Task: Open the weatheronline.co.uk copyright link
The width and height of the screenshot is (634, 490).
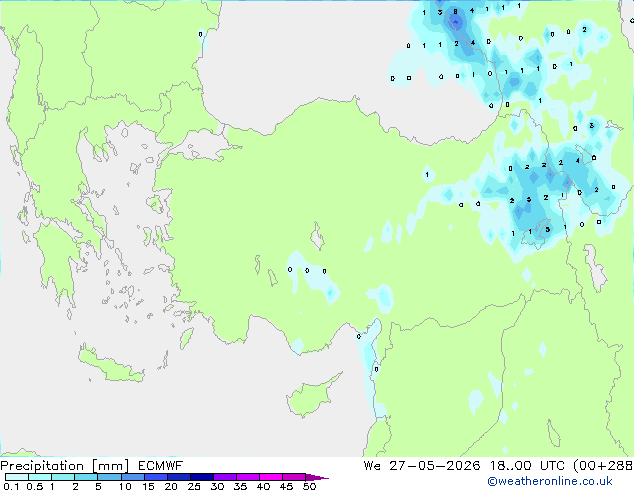Action: click(x=550, y=481)
